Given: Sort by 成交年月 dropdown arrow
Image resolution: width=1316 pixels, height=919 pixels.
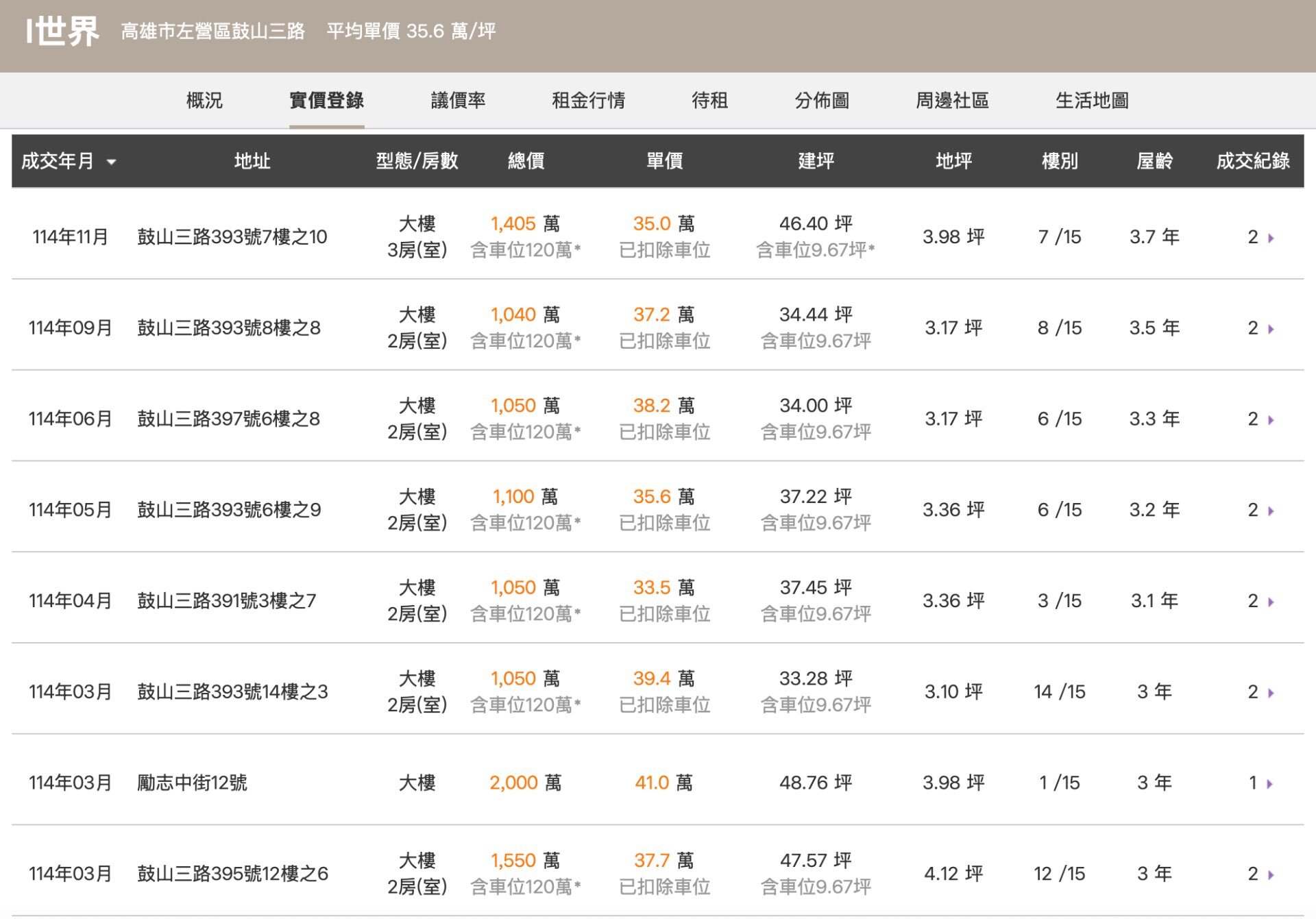Looking at the screenshot, I should click(x=111, y=162).
